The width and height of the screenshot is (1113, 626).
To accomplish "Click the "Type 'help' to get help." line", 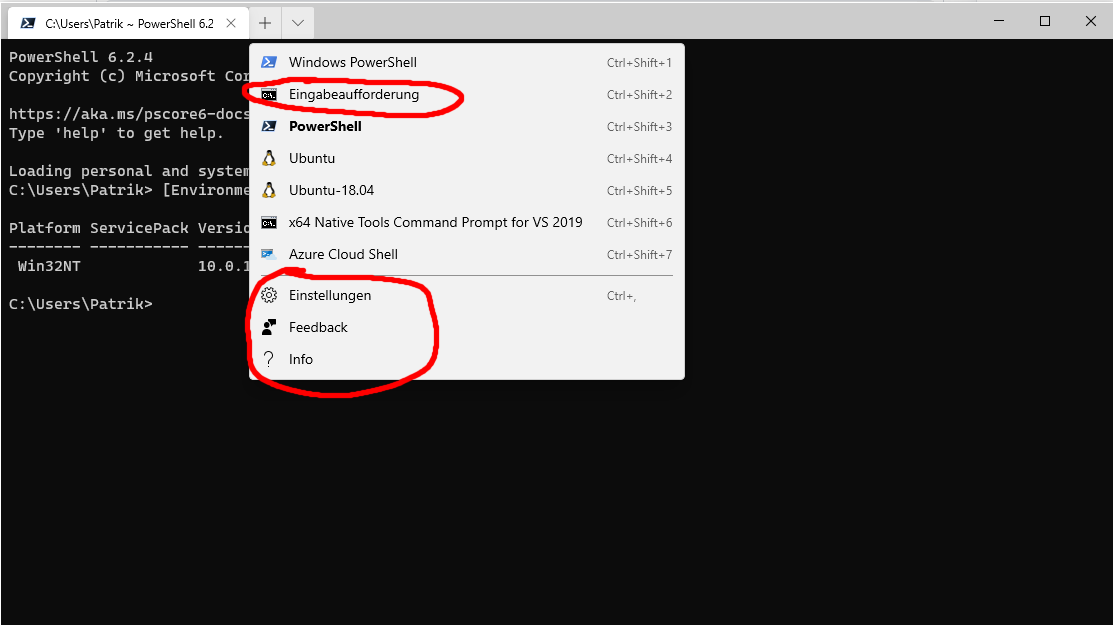I will pos(116,133).
